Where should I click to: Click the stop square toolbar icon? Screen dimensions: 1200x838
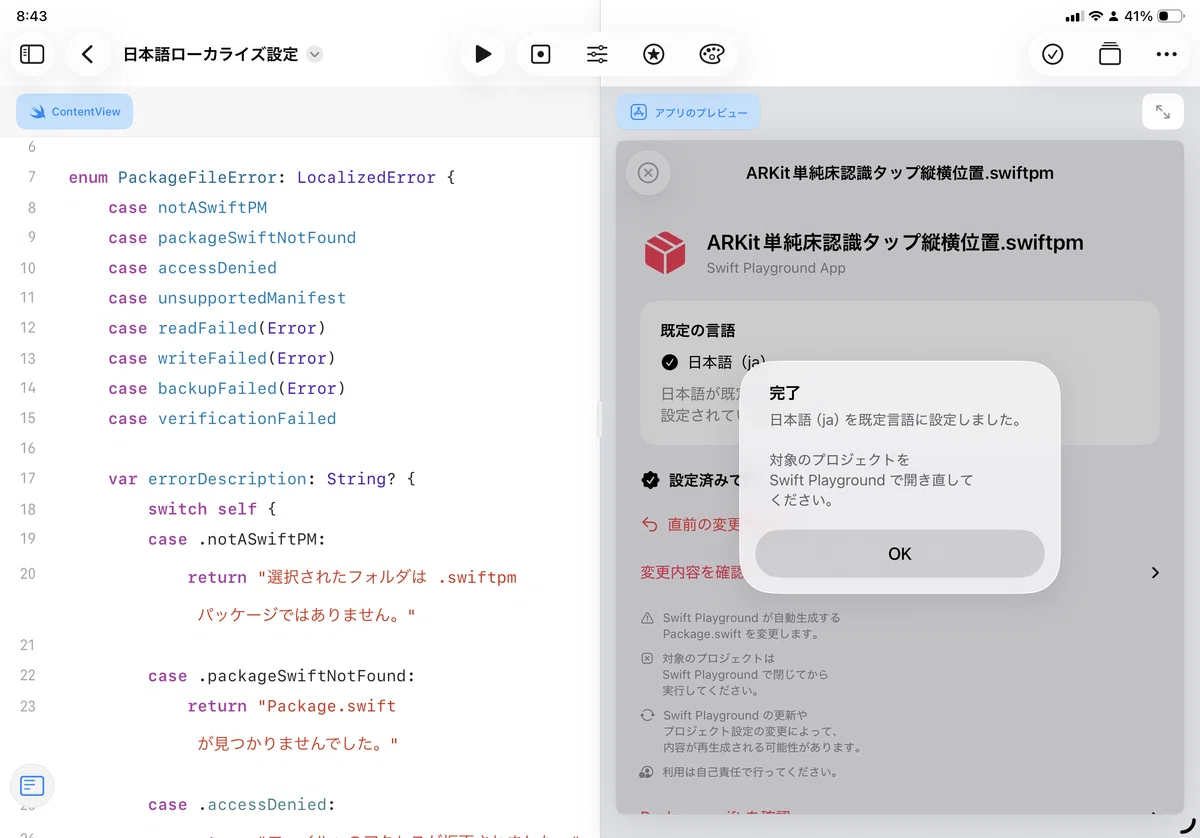[x=541, y=54]
